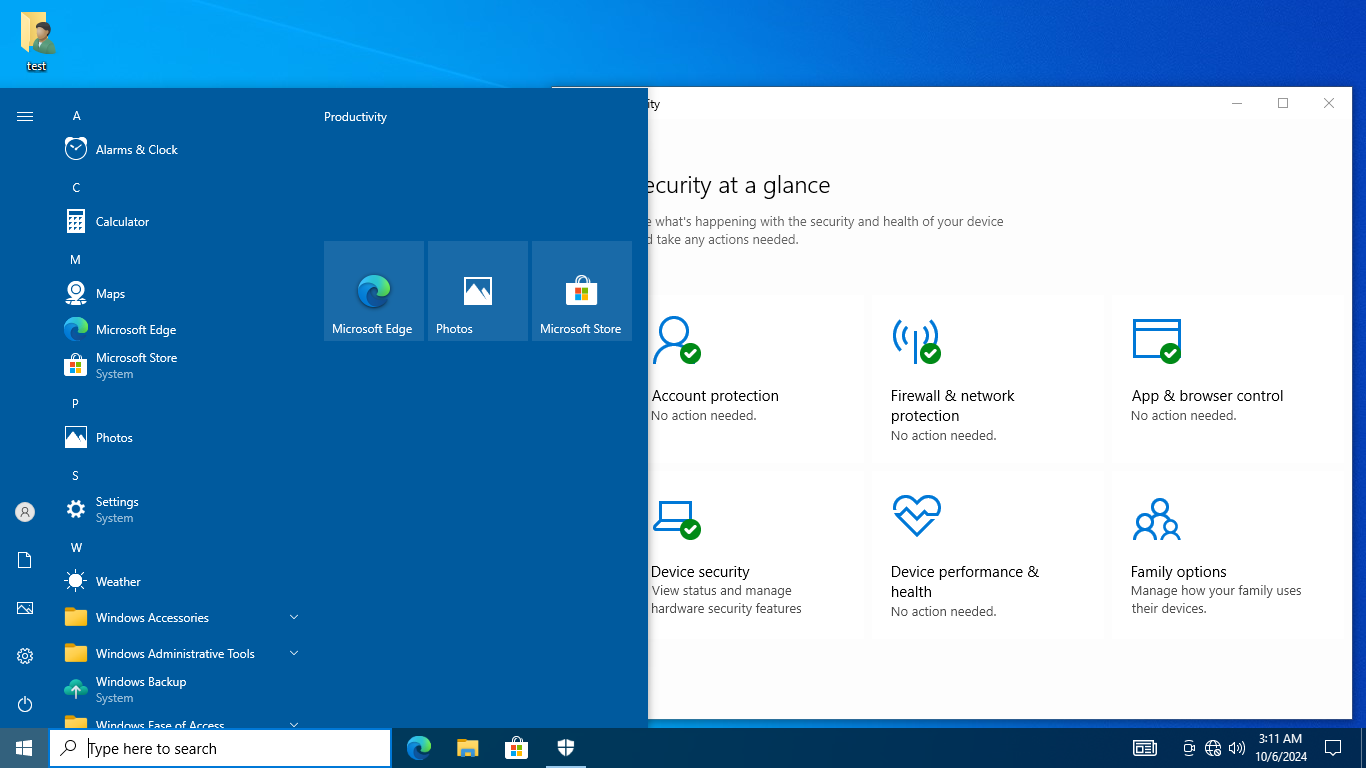This screenshot has height=768, width=1366.
Task: Click the taskbar search input box
Action: (x=220, y=748)
